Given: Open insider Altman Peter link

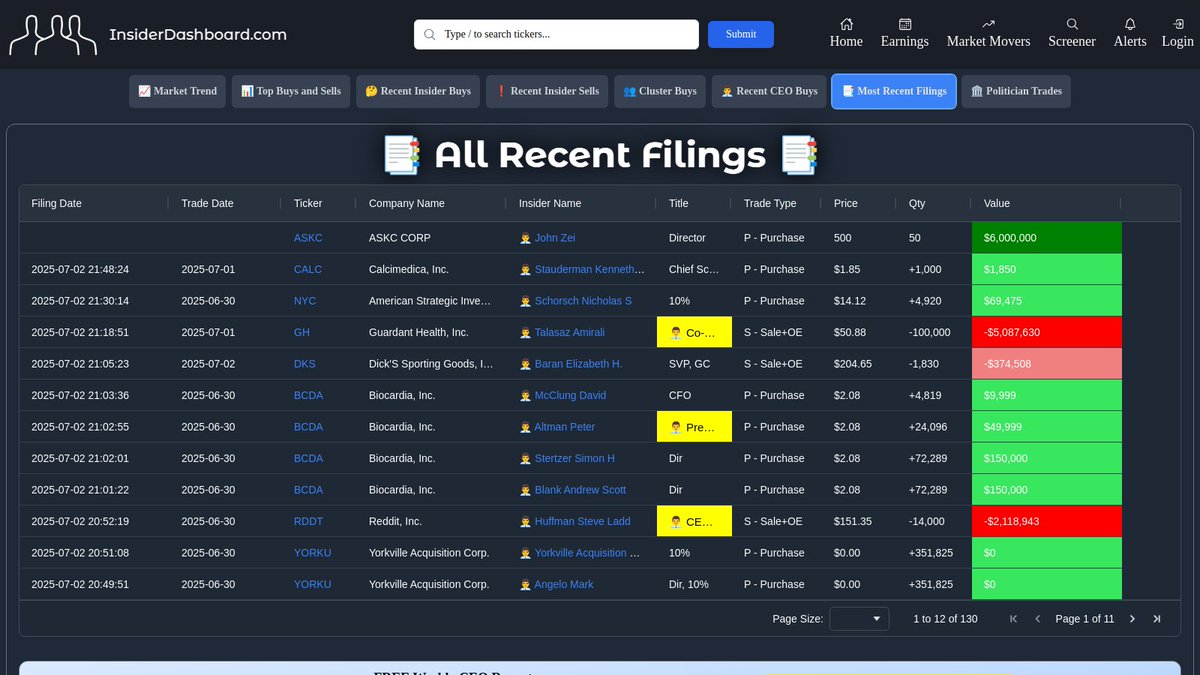Looking at the screenshot, I should [x=565, y=427].
